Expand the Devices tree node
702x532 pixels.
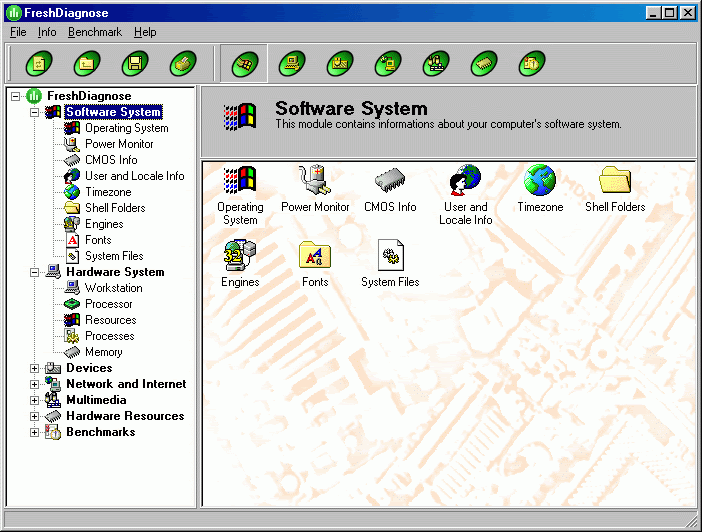click(35, 368)
